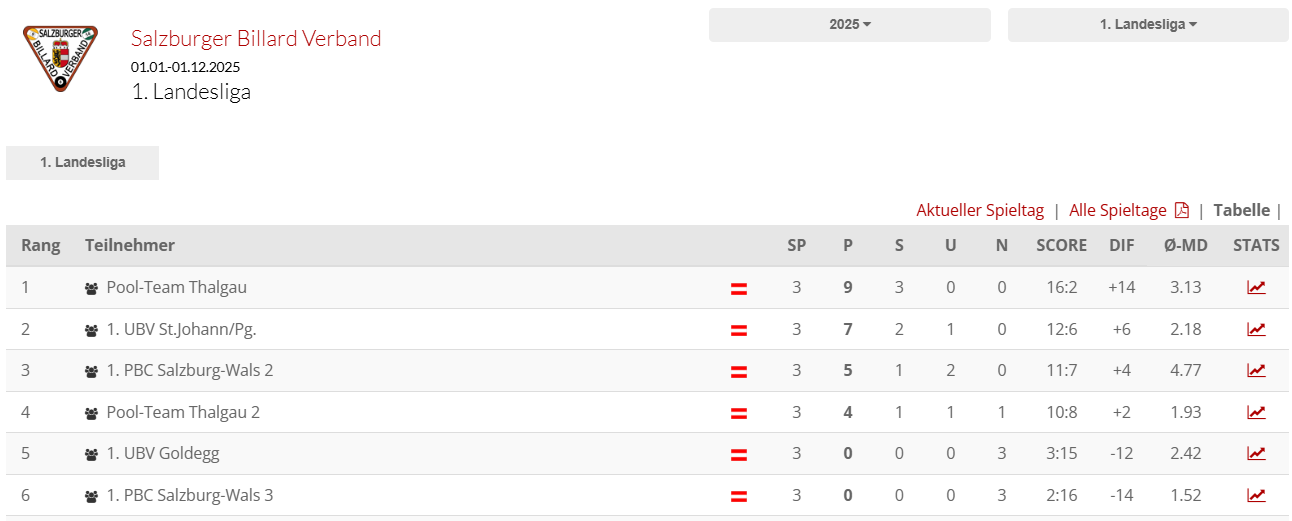Select the 1. Landesliga tab
This screenshot has width=1292, height=521.
(x=83, y=163)
